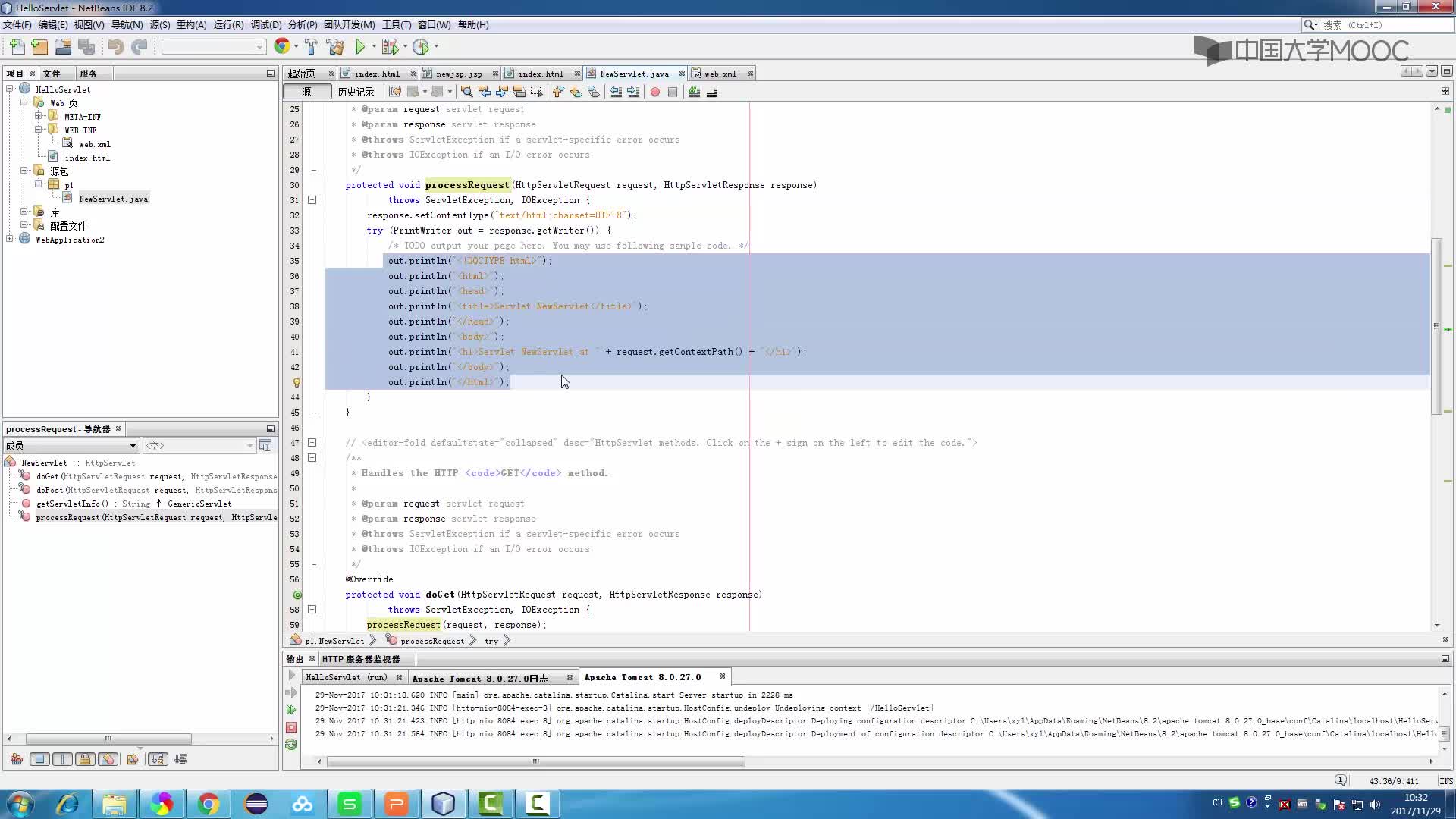This screenshot has width=1456, height=819.
Task: Click the Last Edit icon in the editor toolbar
Action: click(x=395, y=92)
